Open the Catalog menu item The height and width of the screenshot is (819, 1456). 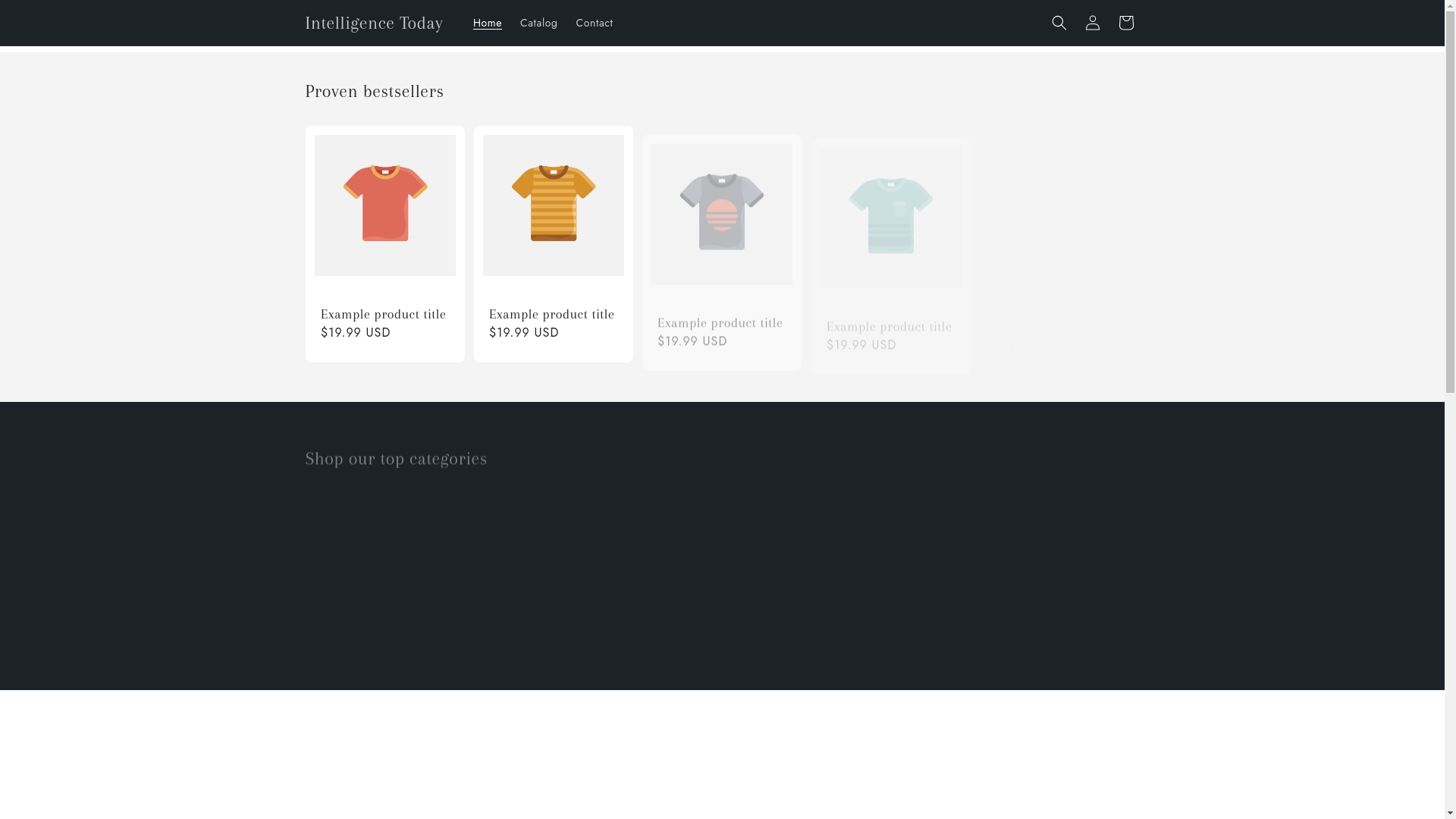coord(538,23)
